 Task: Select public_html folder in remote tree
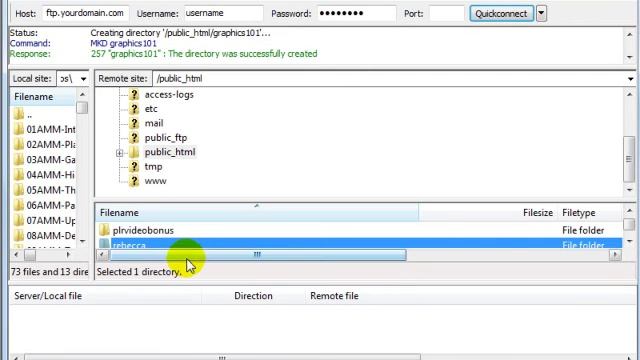170,152
